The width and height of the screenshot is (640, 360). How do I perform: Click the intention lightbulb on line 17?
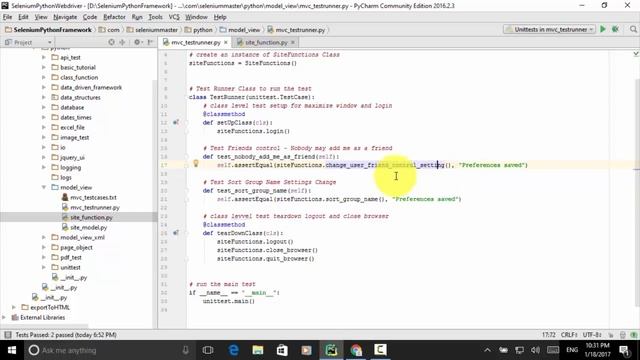point(196,164)
